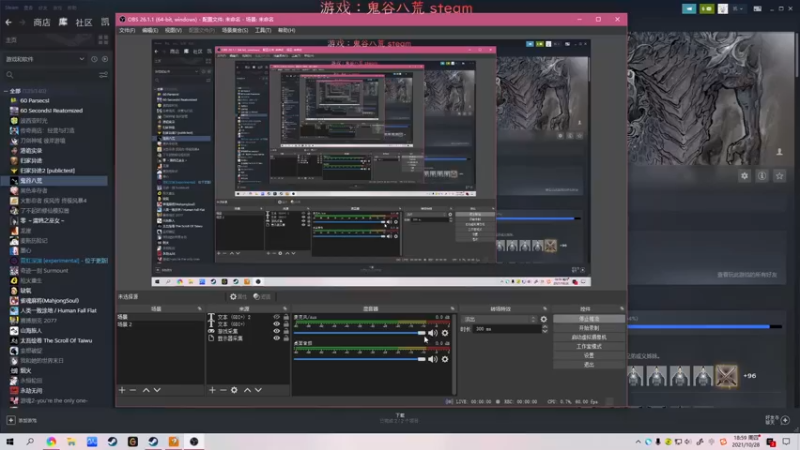This screenshot has width=800, height=450.
Task: Open settings gear for desktop audio track
Action: coord(445,359)
